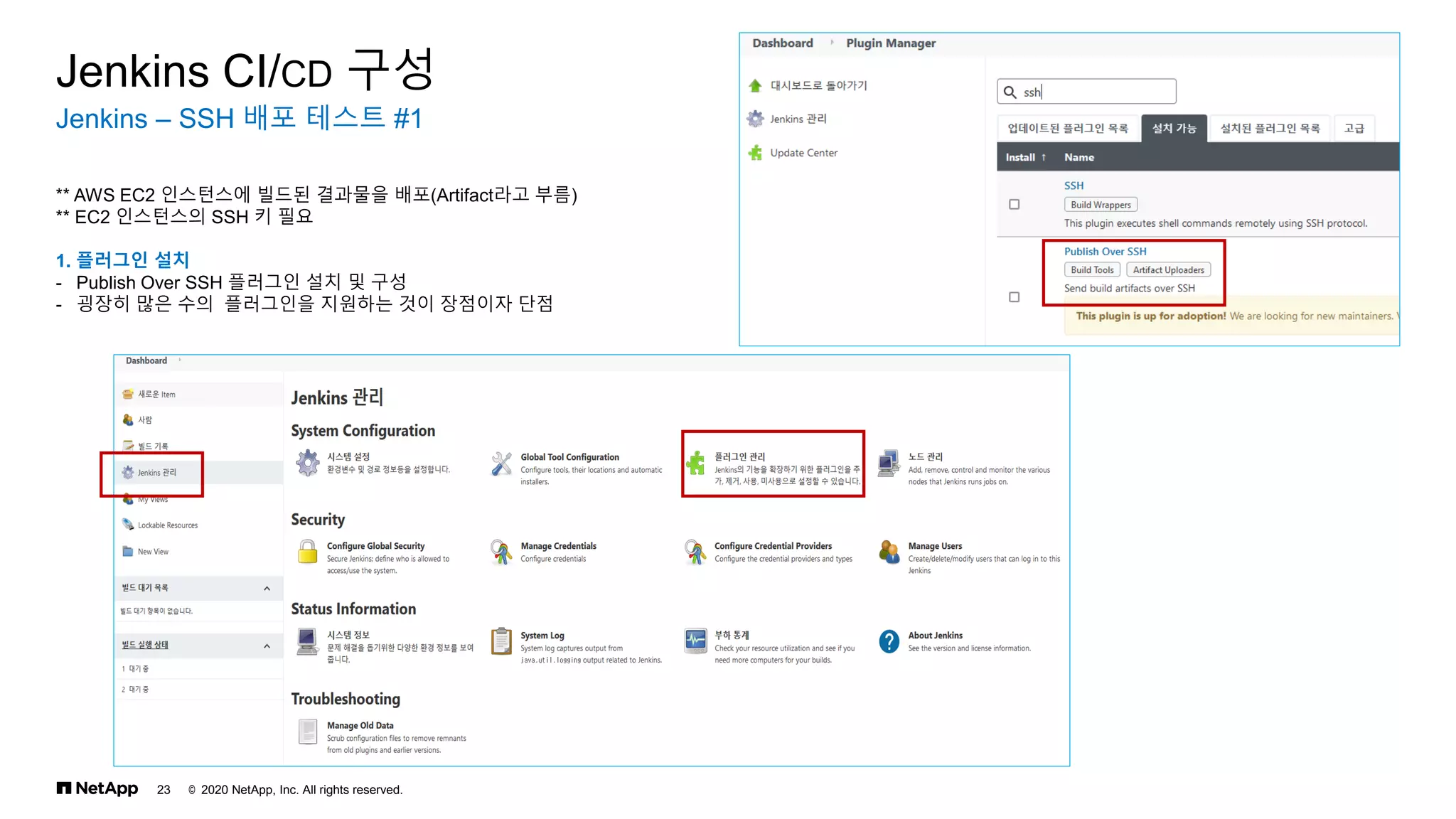Click the Build Wrappers tag
This screenshot has width=1456, height=819.
pos(1101,205)
